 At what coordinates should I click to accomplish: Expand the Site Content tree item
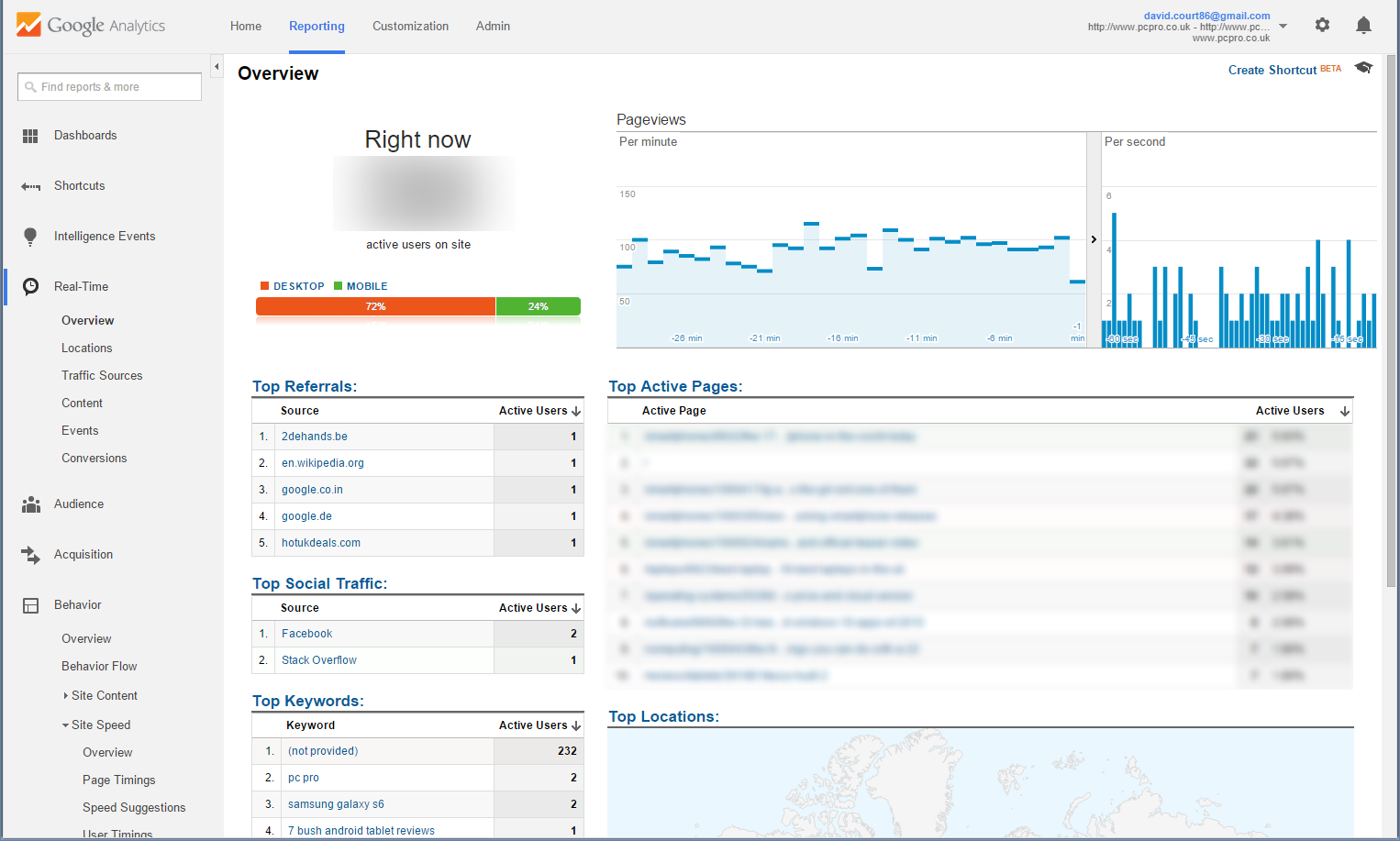coord(65,696)
